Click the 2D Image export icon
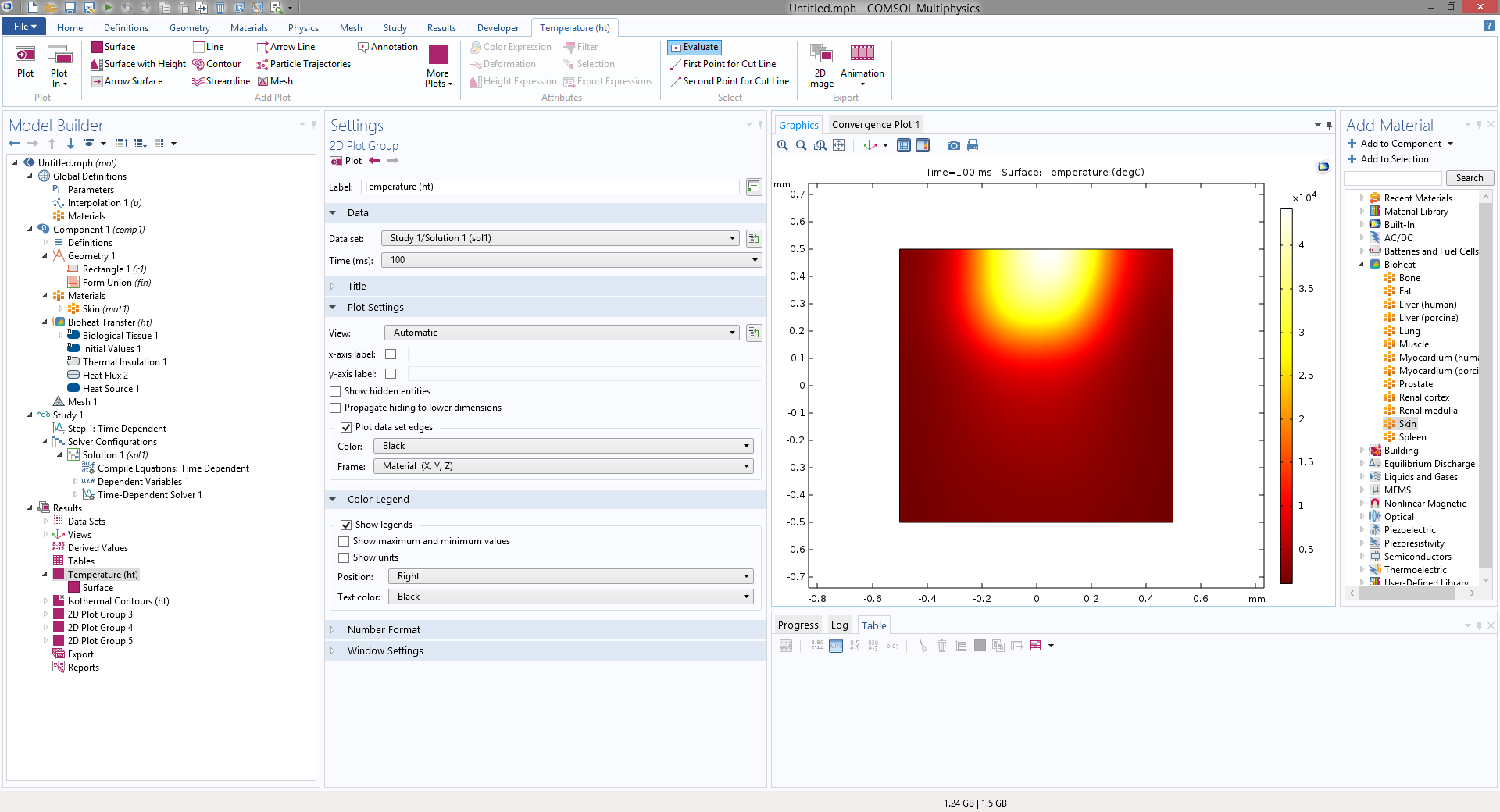Image resolution: width=1500 pixels, height=812 pixels. coord(820,64)
